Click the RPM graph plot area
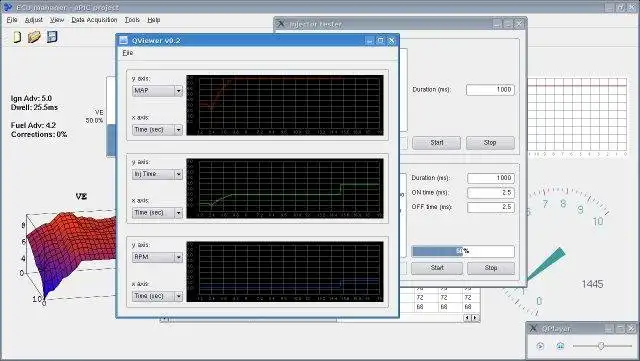The height and width of the screenshot is (361, 640). point(285,272)
